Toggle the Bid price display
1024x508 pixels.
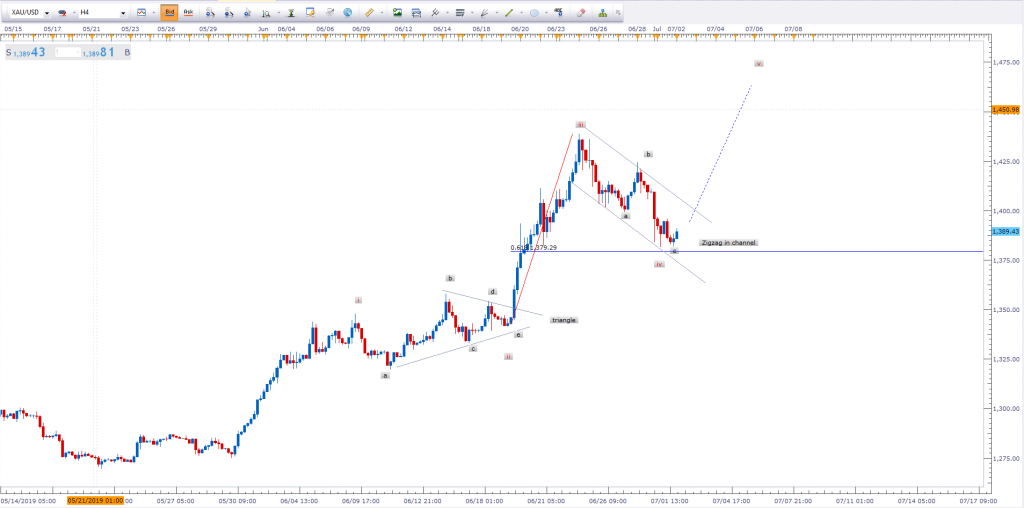(x=170, y=13)
